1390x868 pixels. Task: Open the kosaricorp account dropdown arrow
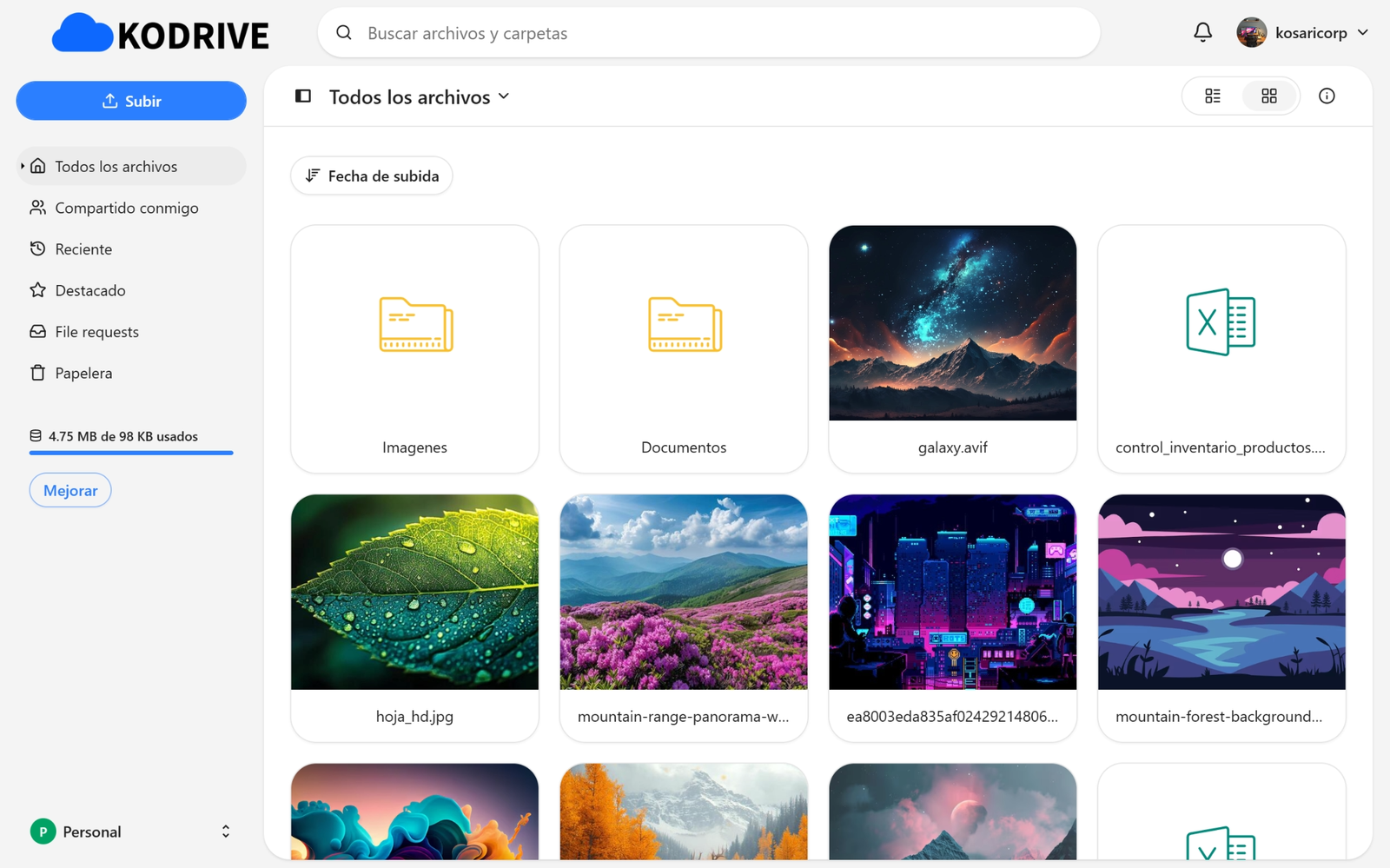tap(1363, 33)
